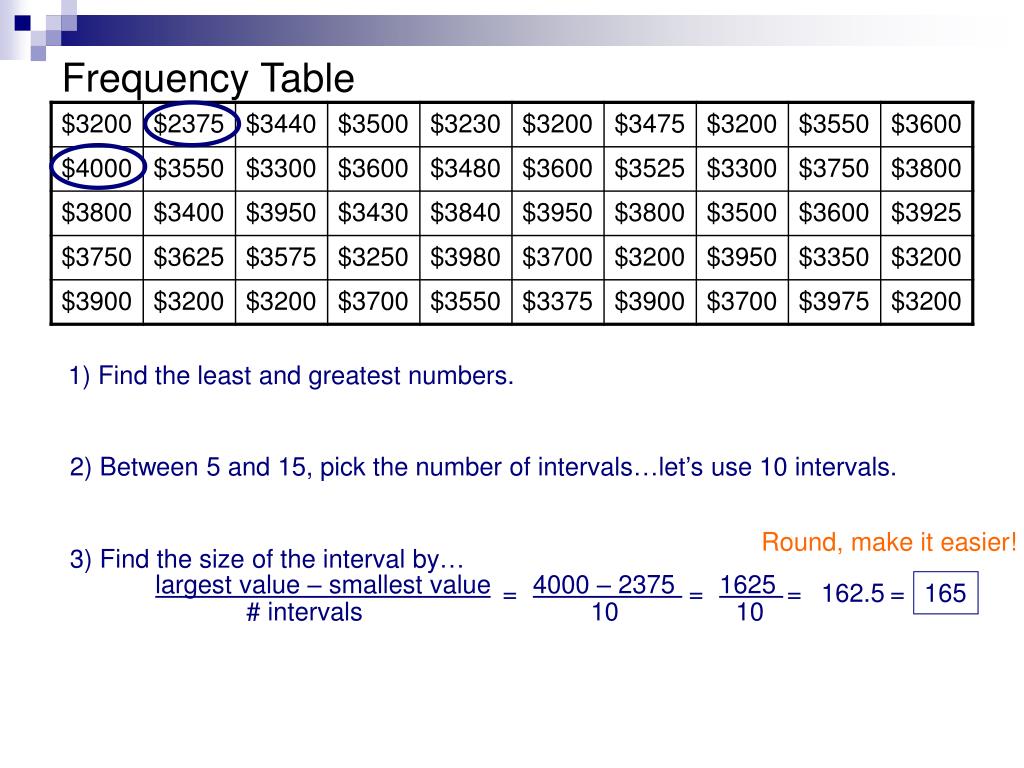The height and width of the screenshot is (768, 1024).
Task: Select the $3440 cell in the first row
Action: point(281,124)
